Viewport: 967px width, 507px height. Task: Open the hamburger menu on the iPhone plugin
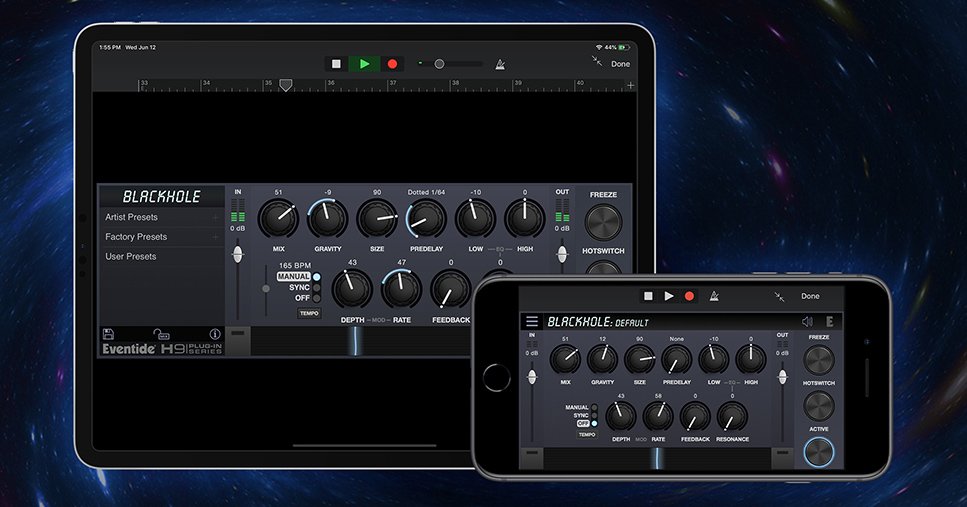(532, 322)
